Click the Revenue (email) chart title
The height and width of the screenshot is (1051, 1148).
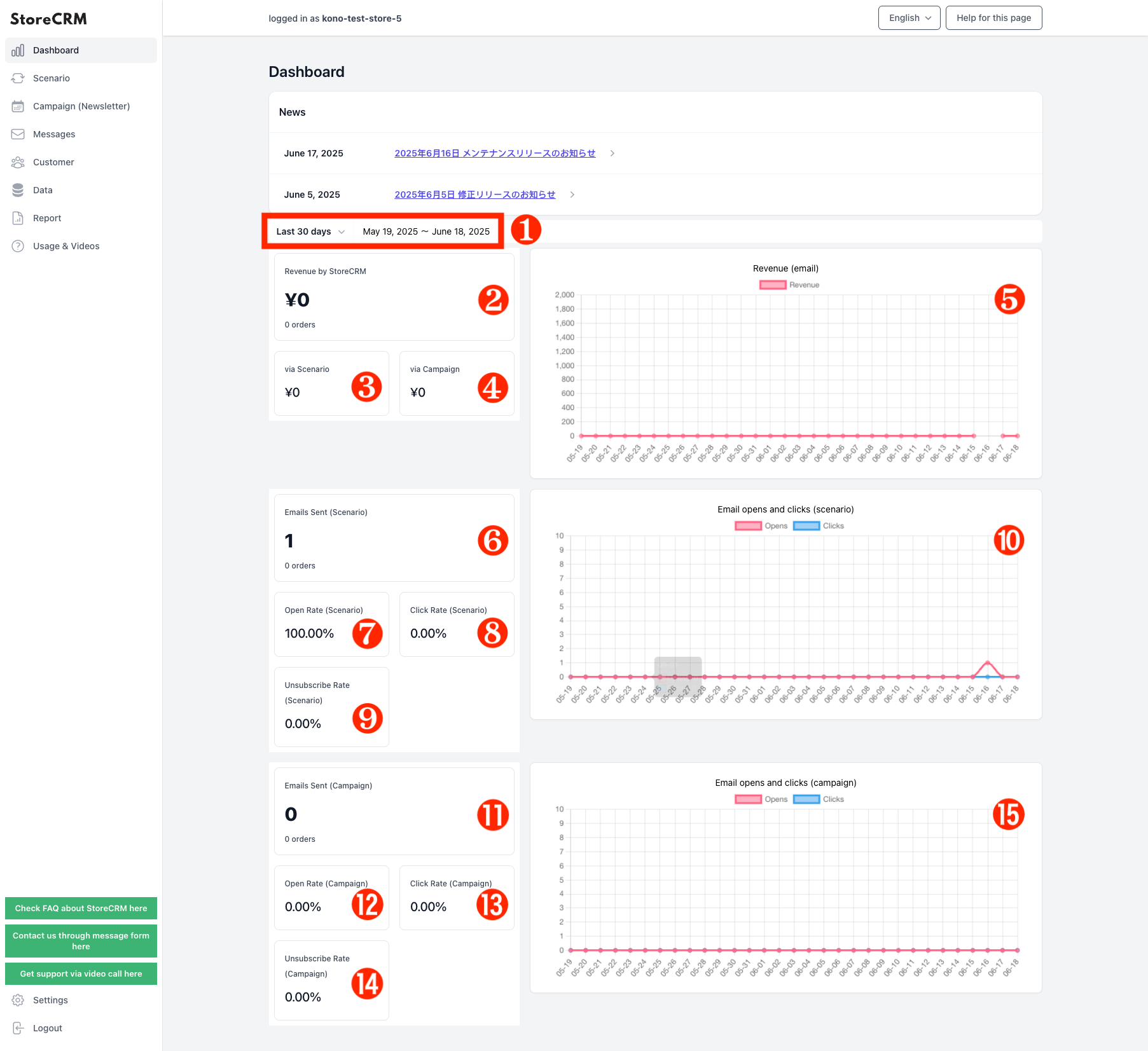(x=785, y=268)
